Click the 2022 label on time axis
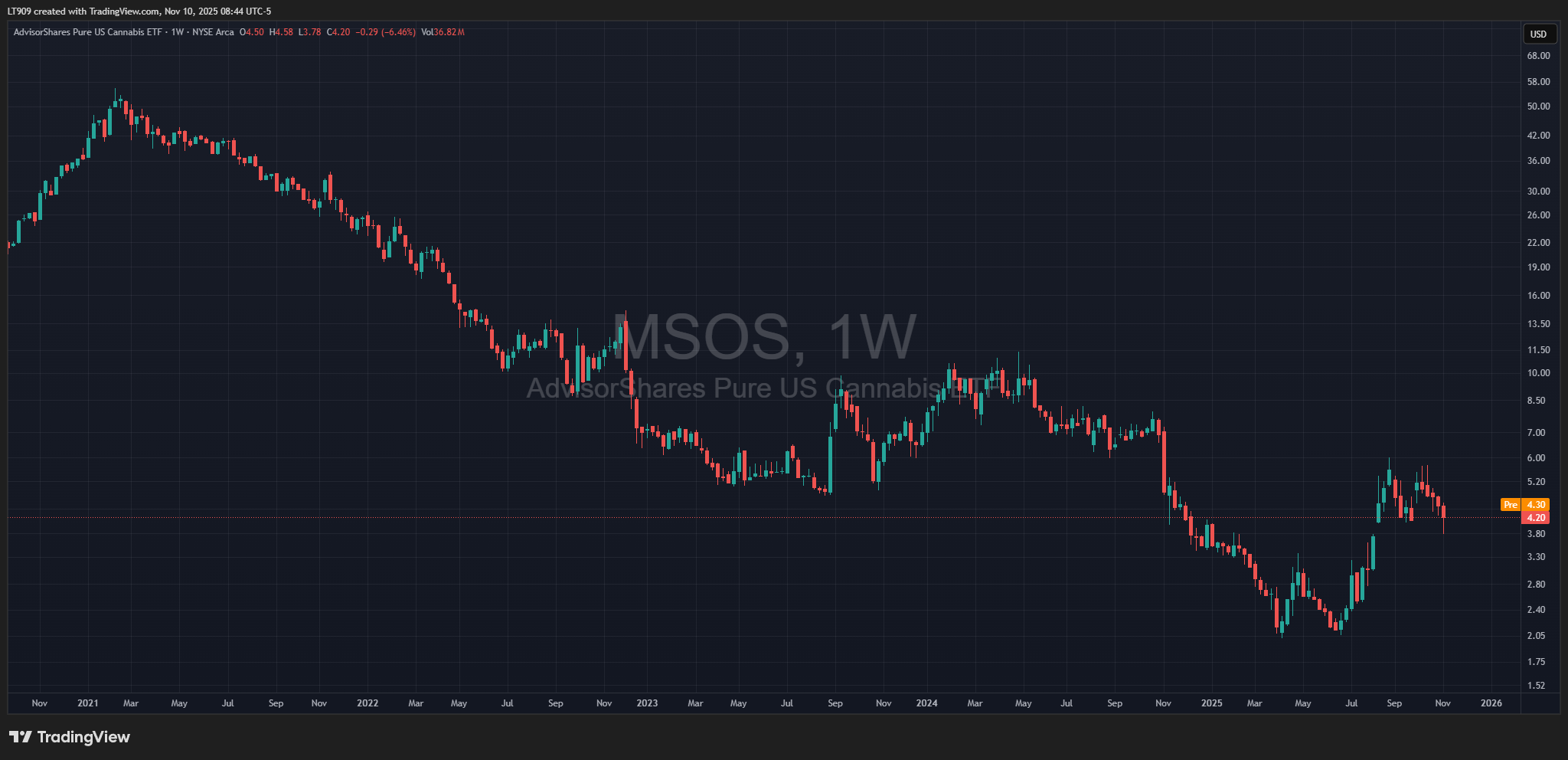This screenshot has height=760, width=1568. (367, 703)
